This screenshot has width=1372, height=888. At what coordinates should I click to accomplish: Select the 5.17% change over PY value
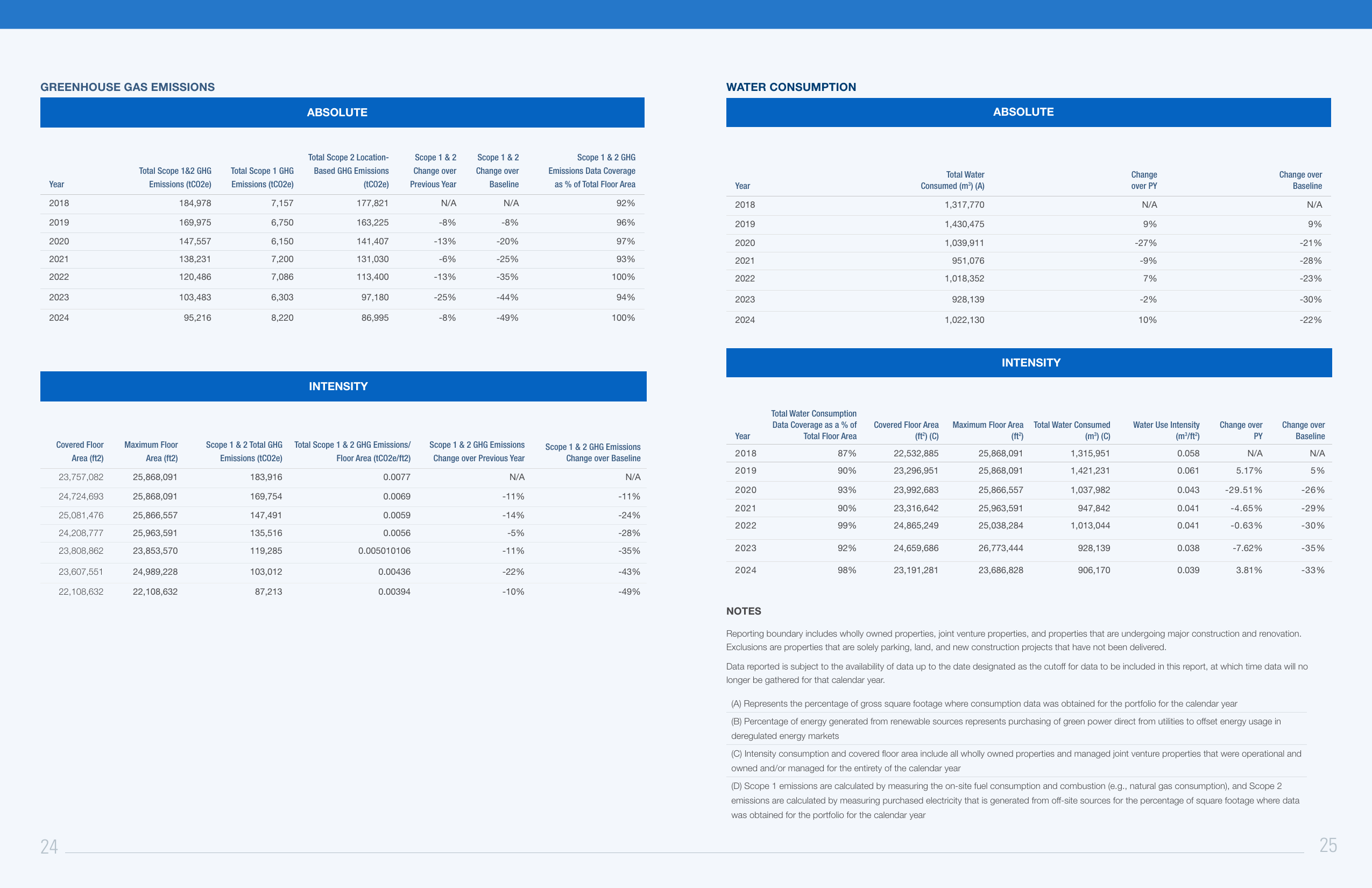[1249, 470]
